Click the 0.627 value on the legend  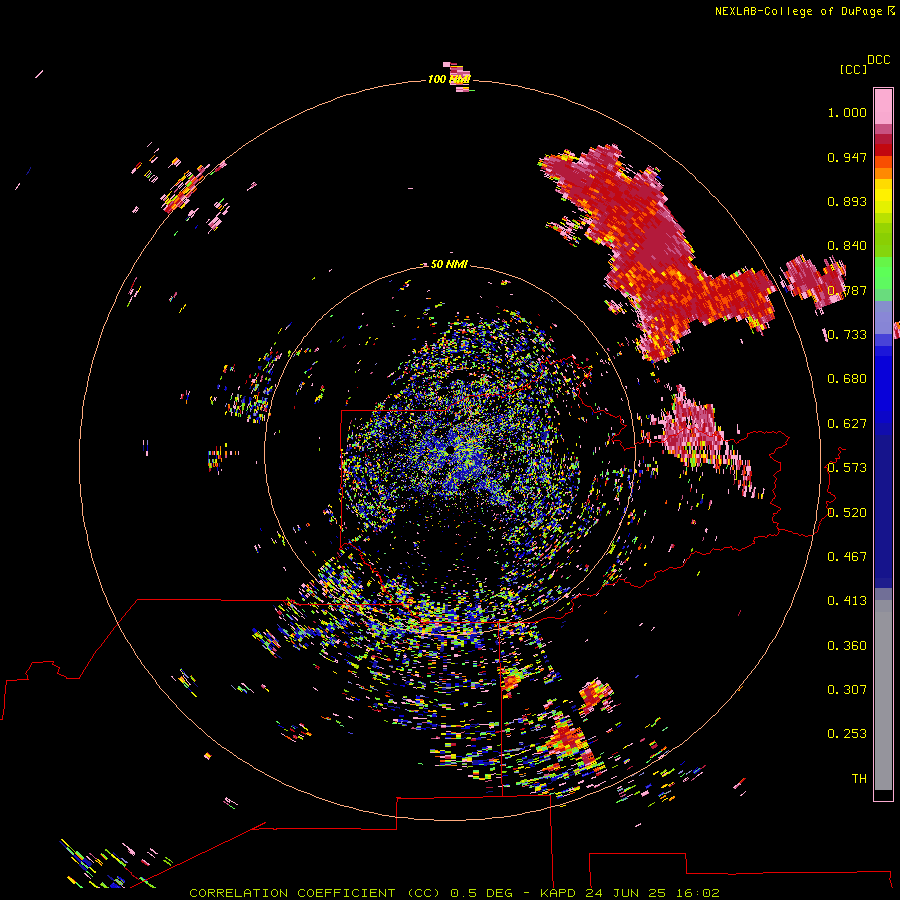point(847,424)
